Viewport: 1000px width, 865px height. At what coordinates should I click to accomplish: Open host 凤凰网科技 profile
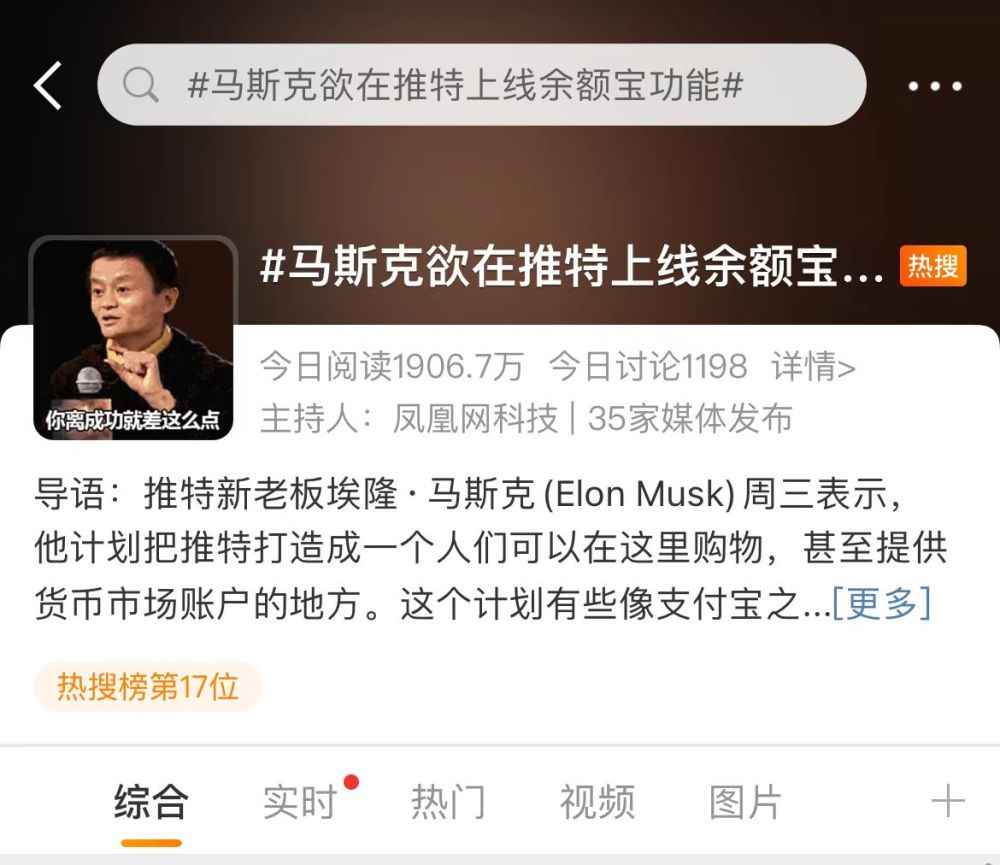[x=475, y=418]
